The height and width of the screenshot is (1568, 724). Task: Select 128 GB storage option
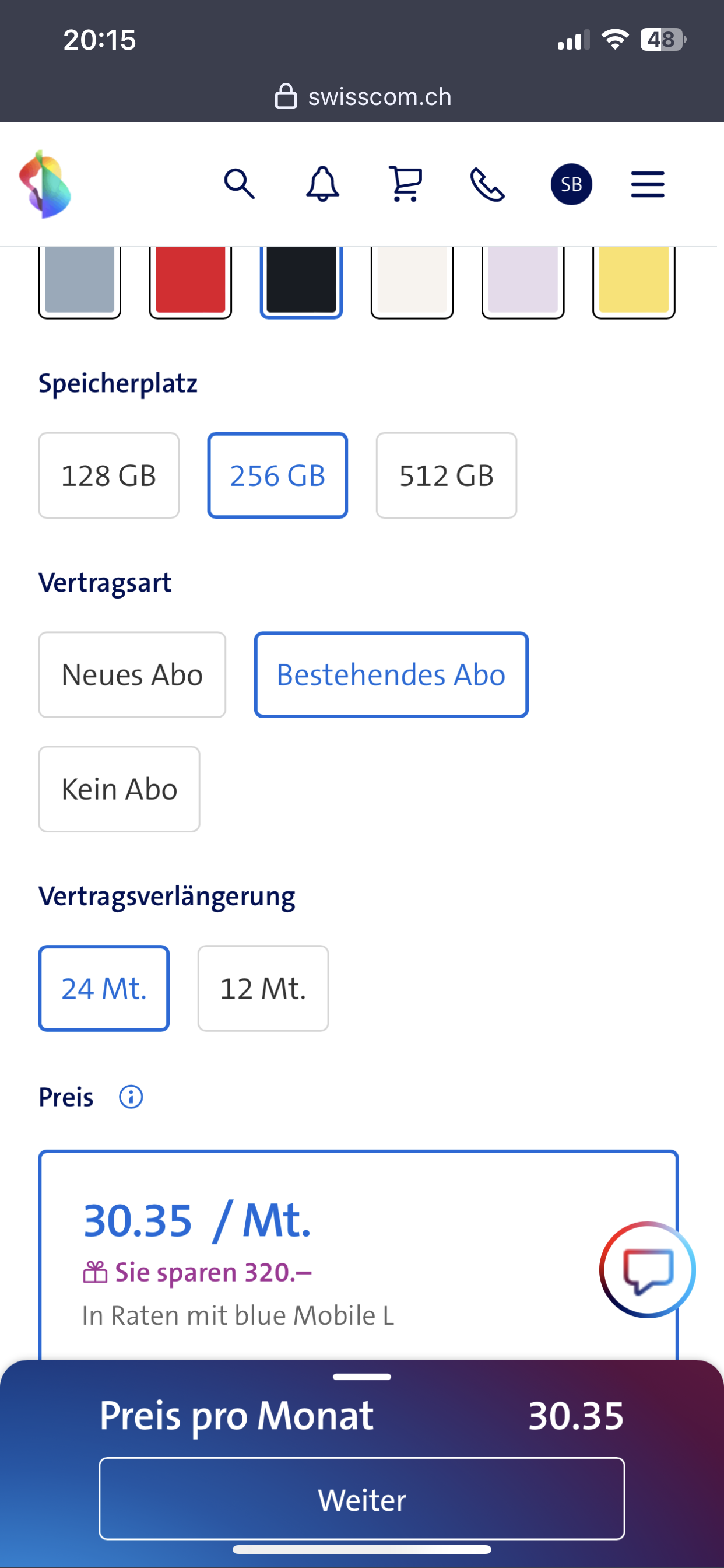(x=109, y=475)
